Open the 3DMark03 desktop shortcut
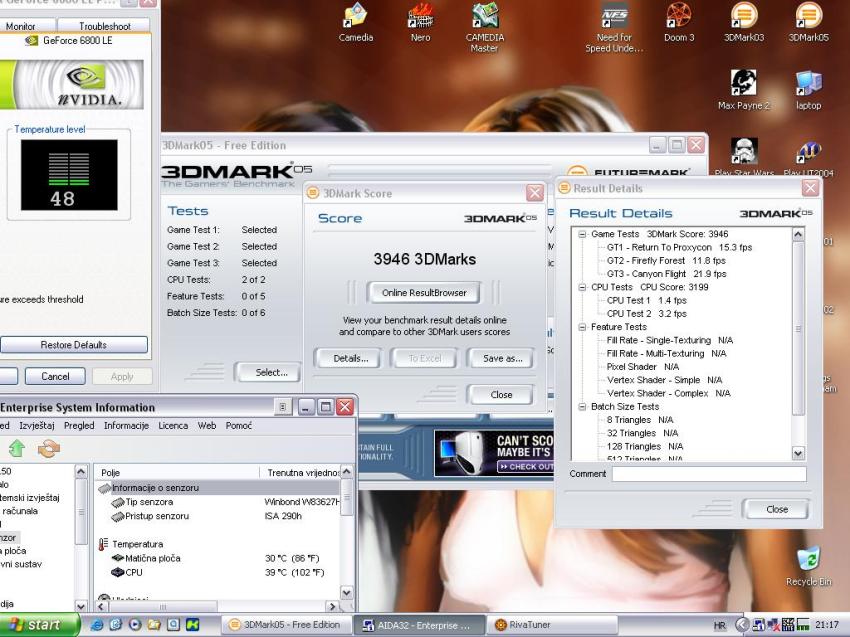850x637 pixels. 743,17
